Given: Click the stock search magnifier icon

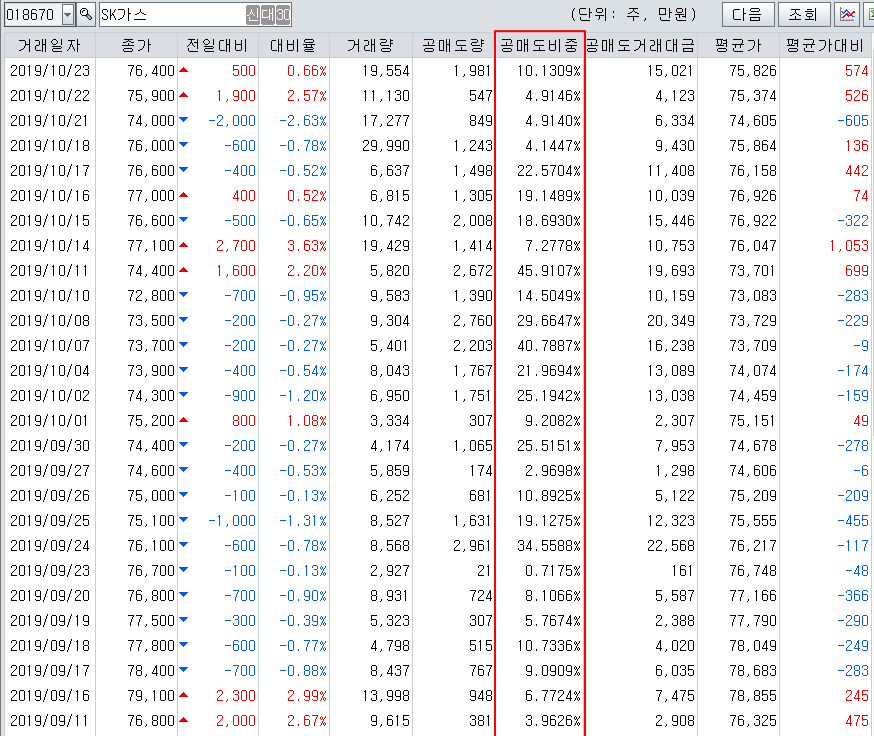Looking at the screenshot, I should (86, 14).
